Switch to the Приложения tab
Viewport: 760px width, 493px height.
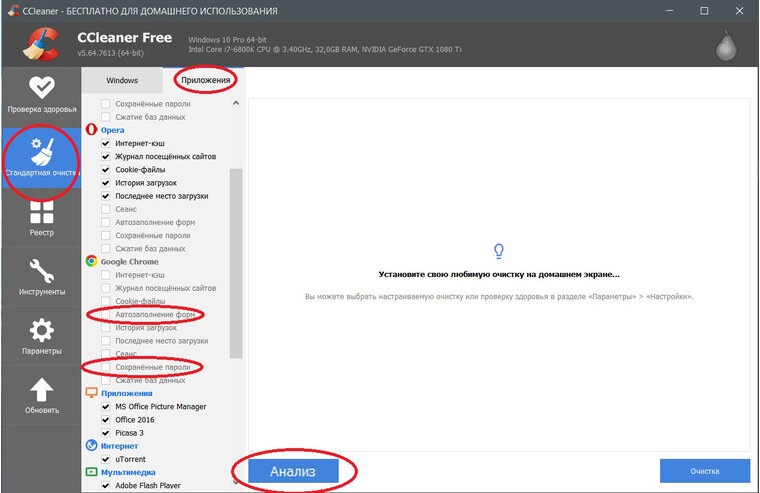(206, 80)
